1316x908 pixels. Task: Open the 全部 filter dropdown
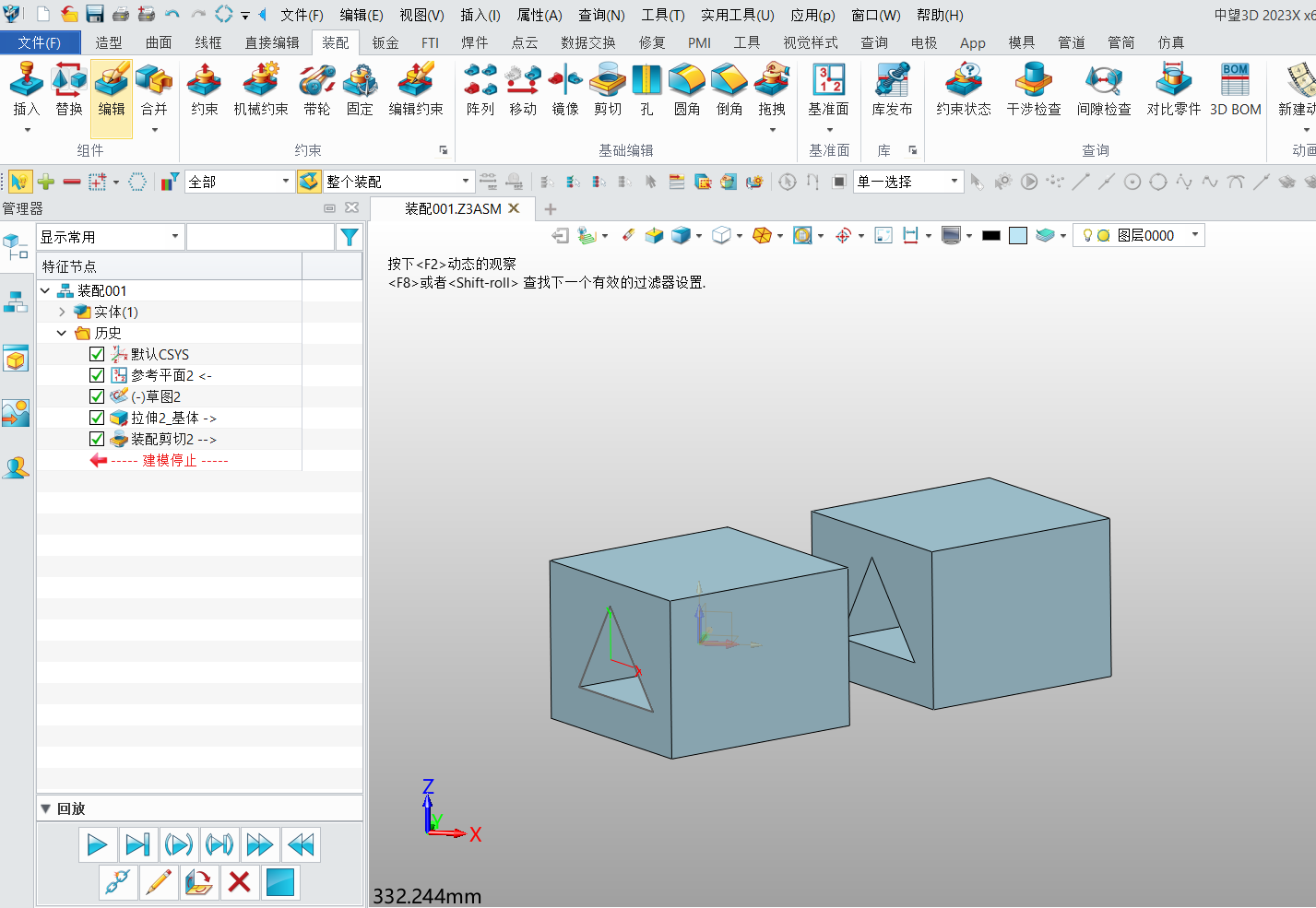tap(285, 182)
